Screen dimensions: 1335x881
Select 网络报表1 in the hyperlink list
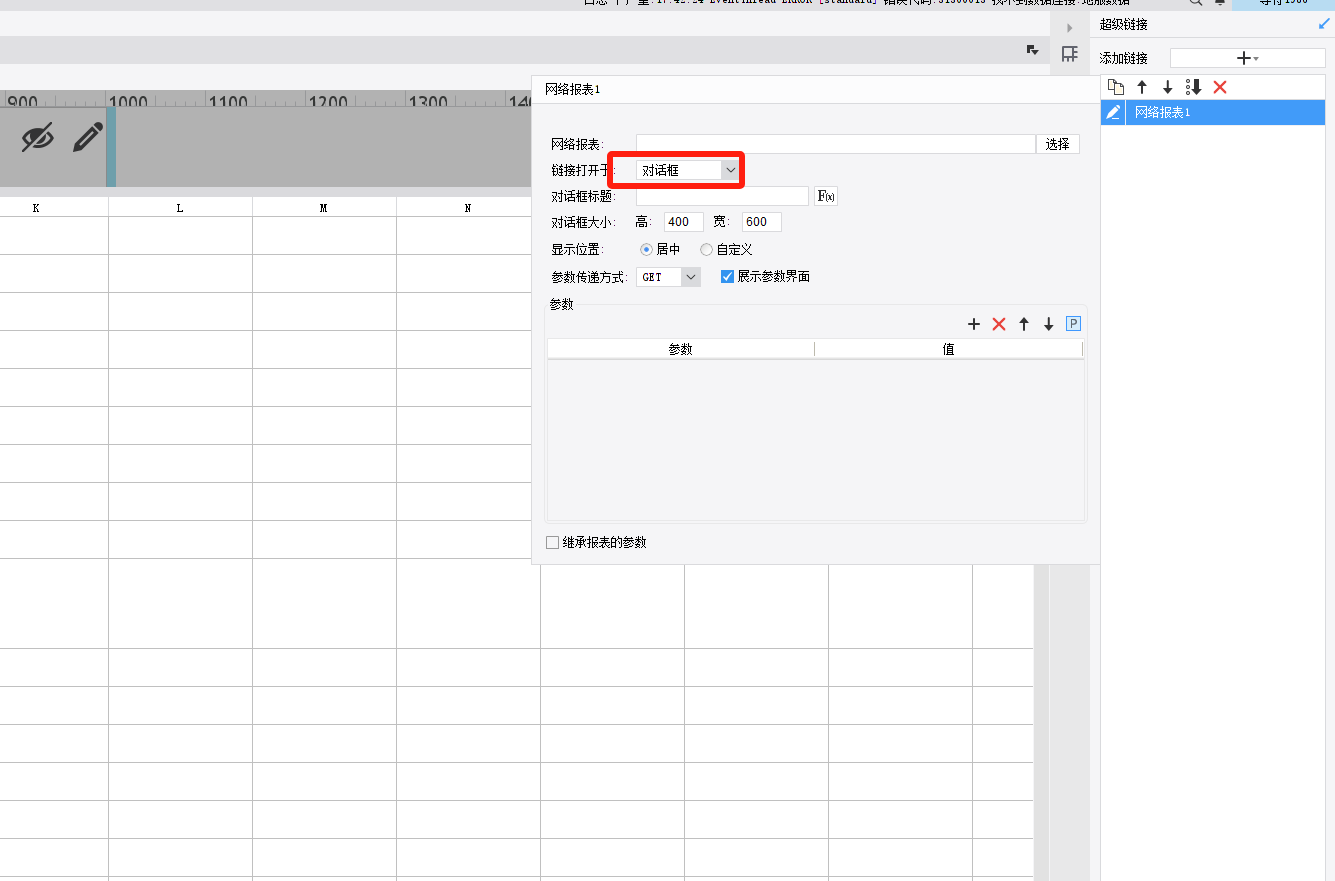click(x=1162, y=112)
